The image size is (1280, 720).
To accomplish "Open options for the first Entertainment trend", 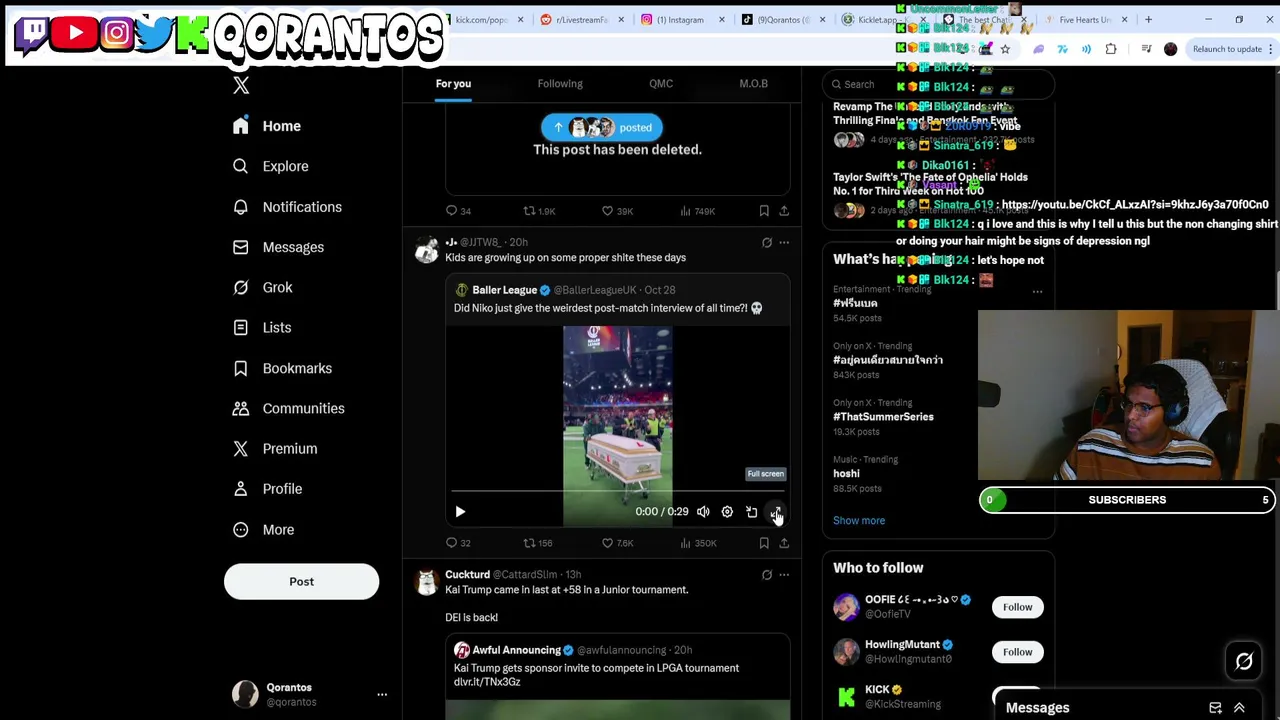I will (1037, 292).
